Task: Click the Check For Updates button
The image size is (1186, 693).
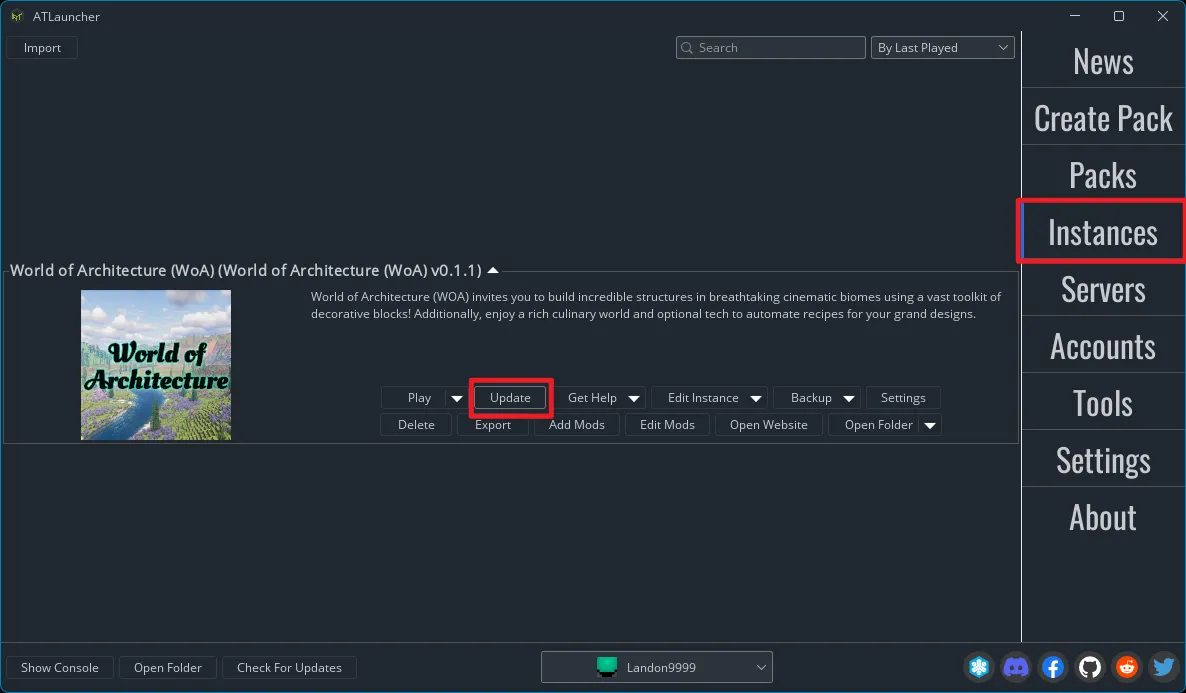Action: click(289, 667)
